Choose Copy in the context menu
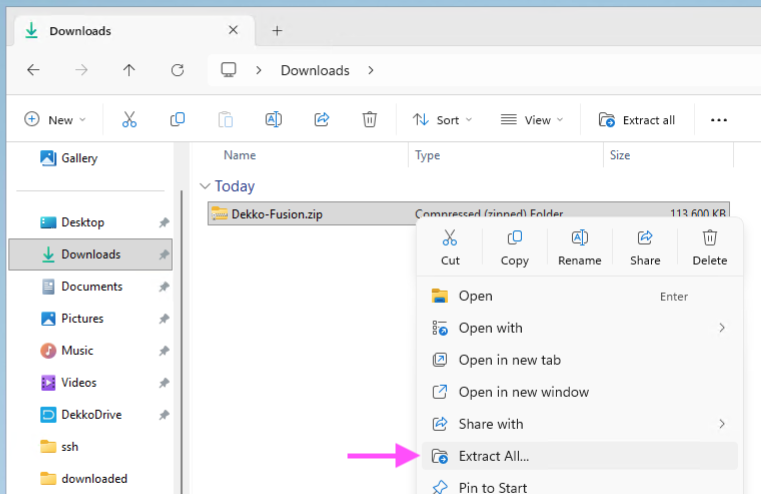 (514, 247)
